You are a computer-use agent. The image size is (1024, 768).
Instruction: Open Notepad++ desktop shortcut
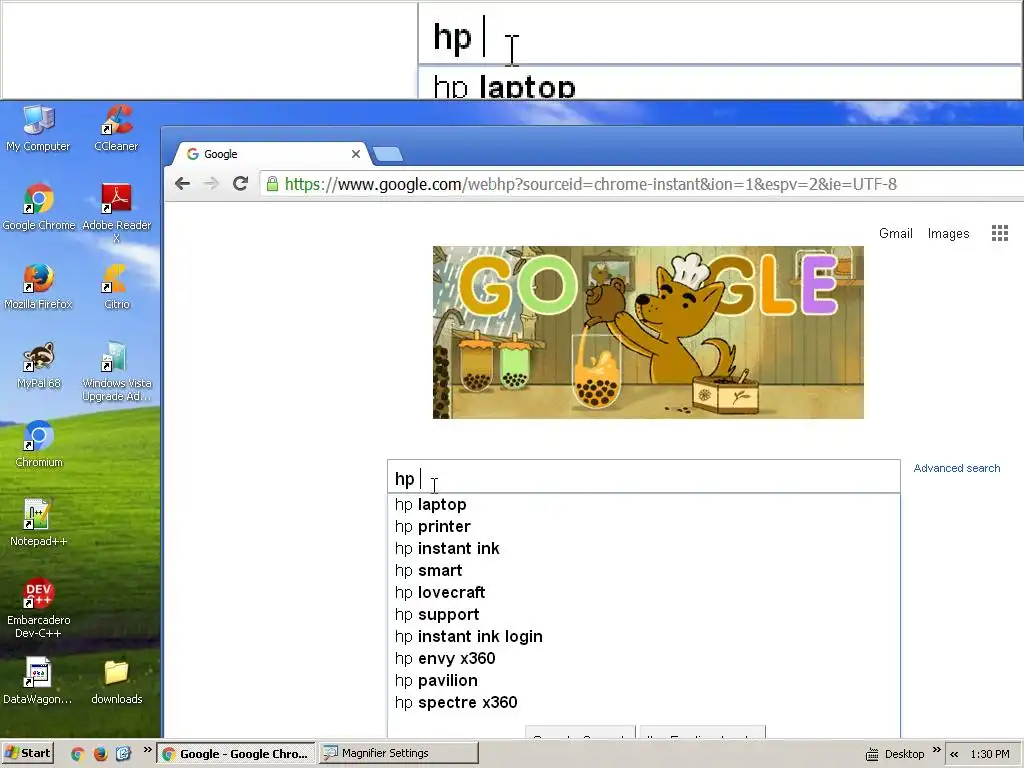click(x=39, y=523)
